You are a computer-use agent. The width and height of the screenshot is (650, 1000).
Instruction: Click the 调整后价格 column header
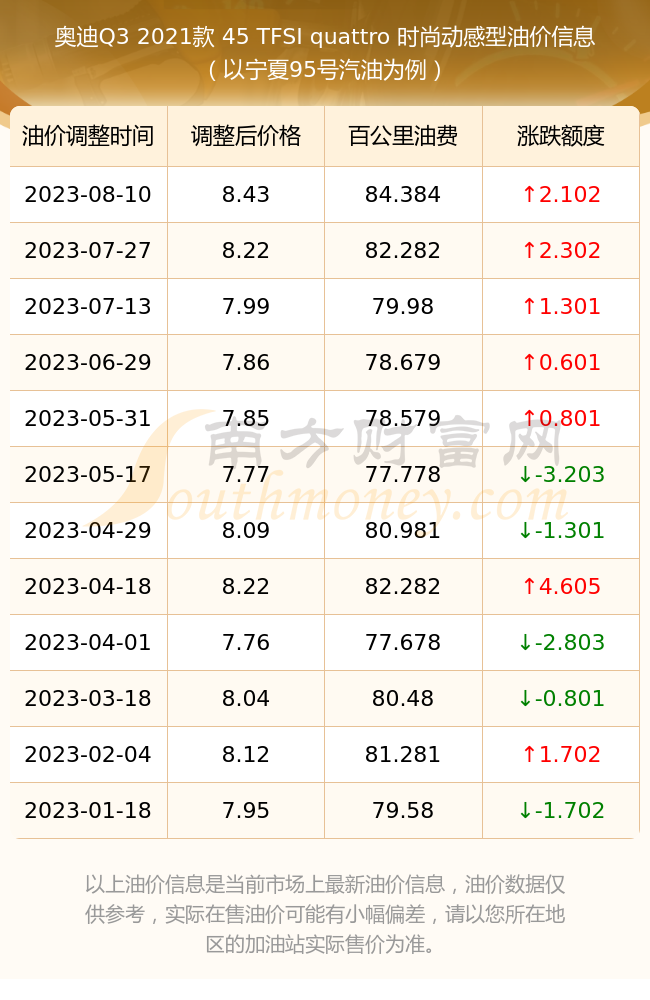tap(246, 136)
